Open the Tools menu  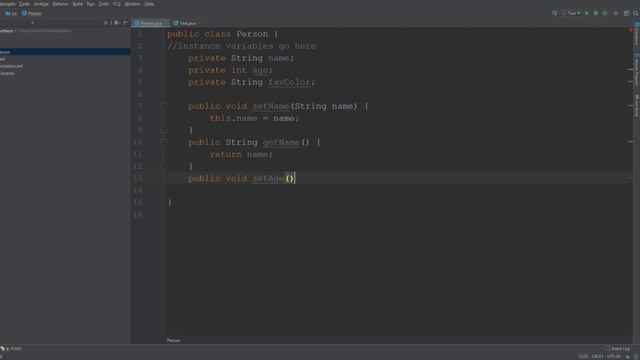click(x=104, y=4)
